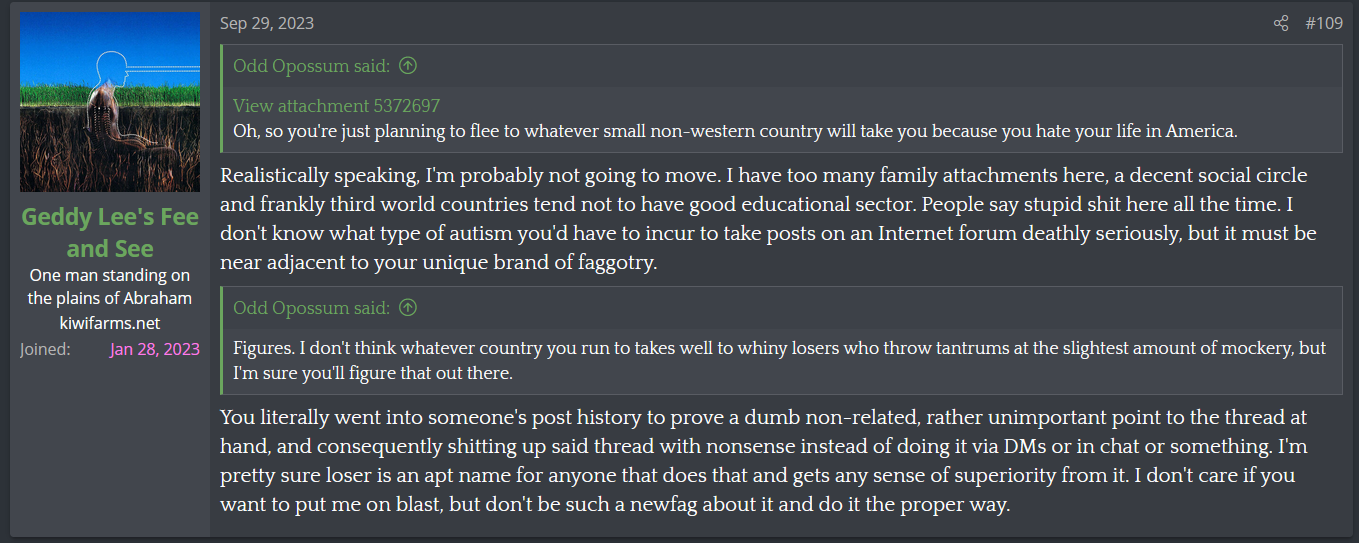Open the View attachment 5372697 link
This screenshot has height=543, width=1359.
(x=336, y=106)
